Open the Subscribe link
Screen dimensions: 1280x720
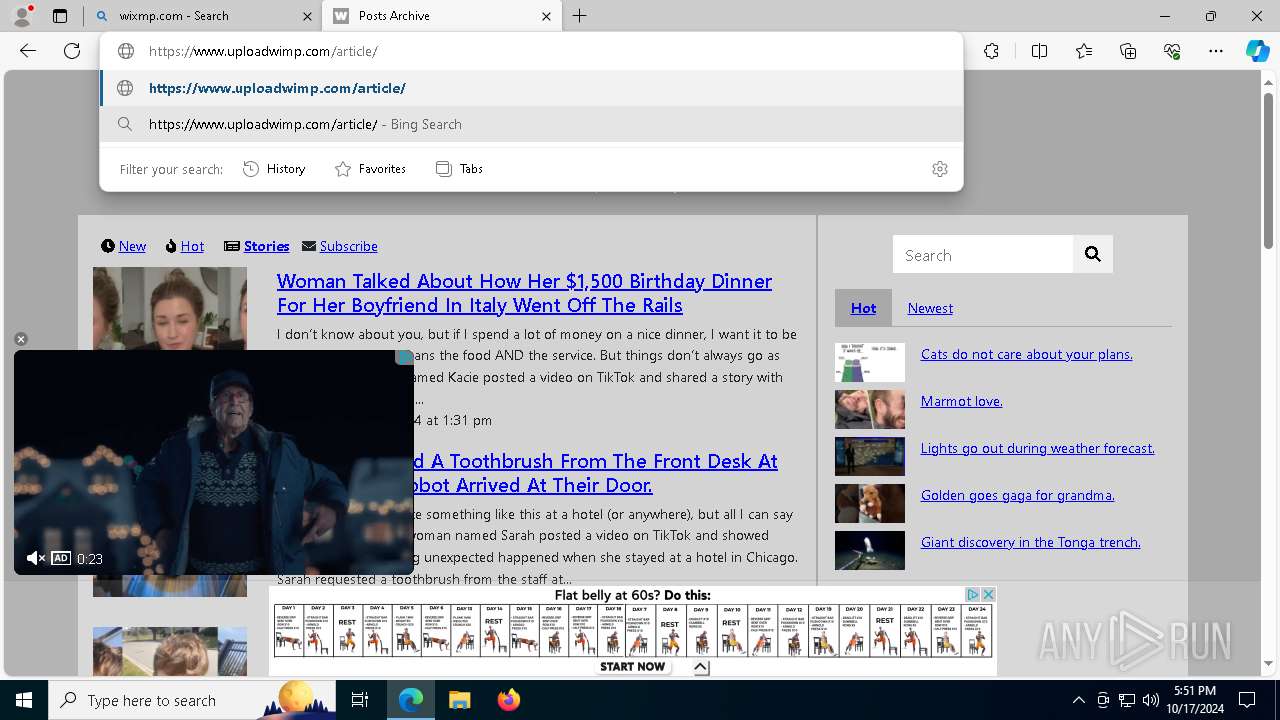(348, 246)
